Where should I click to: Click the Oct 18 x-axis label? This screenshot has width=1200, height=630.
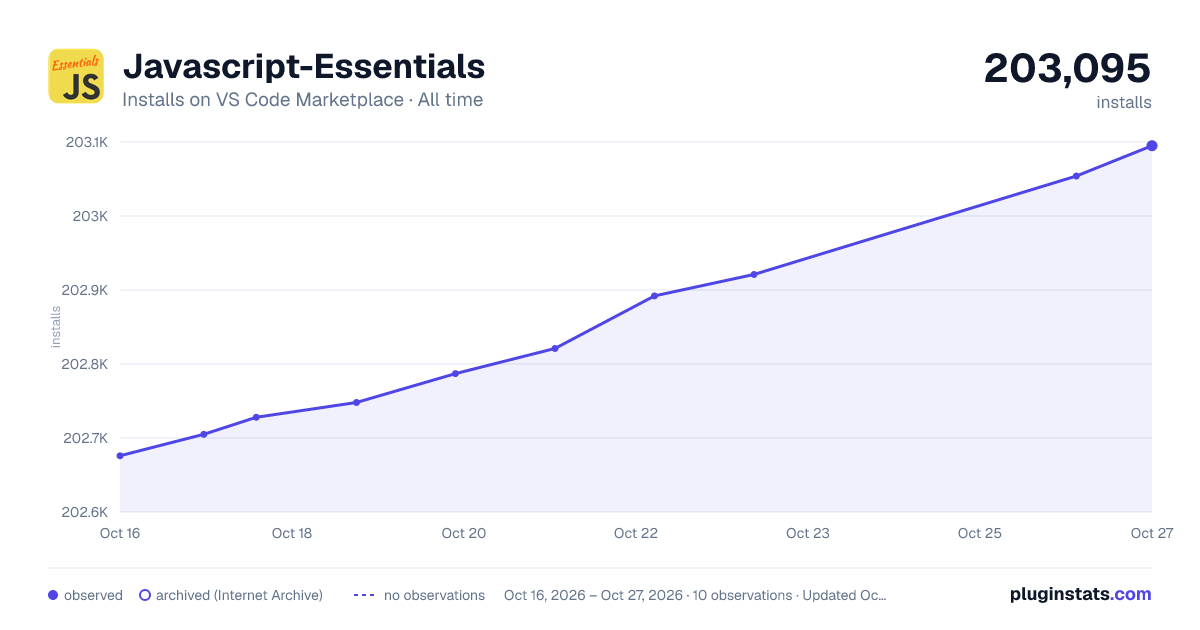(x=292, y=533)
